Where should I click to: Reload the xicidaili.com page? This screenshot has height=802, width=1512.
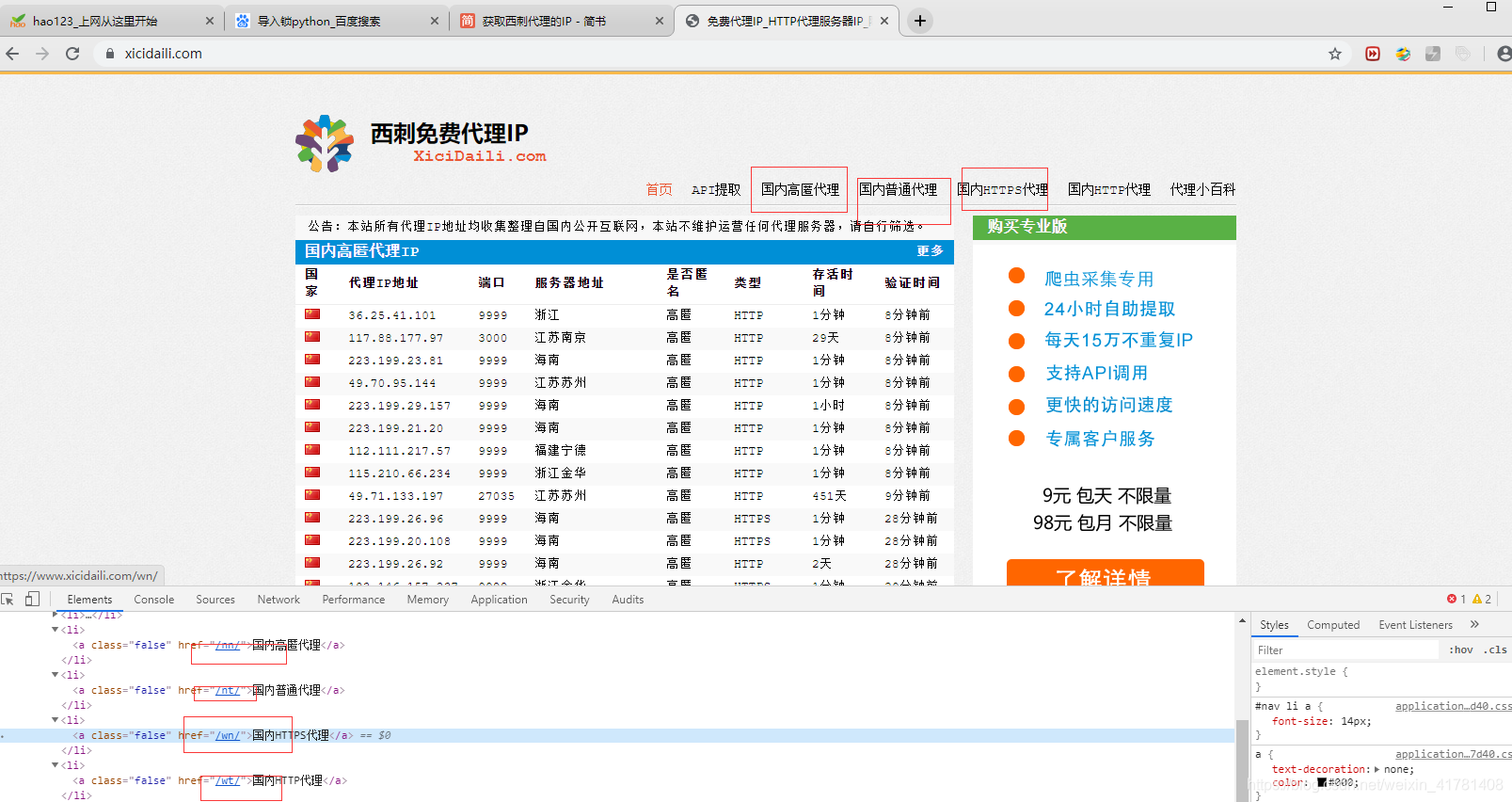click(x=72, y=54)
